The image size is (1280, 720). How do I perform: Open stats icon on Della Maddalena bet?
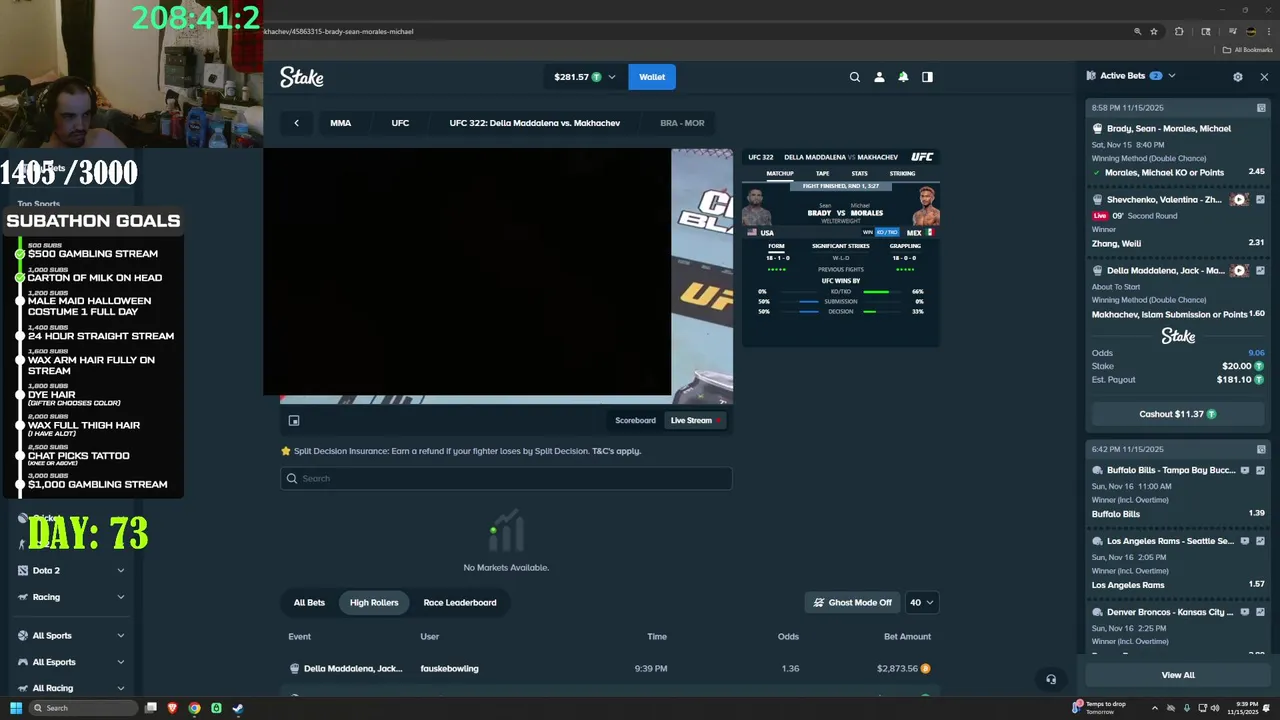coord(1260,271)
